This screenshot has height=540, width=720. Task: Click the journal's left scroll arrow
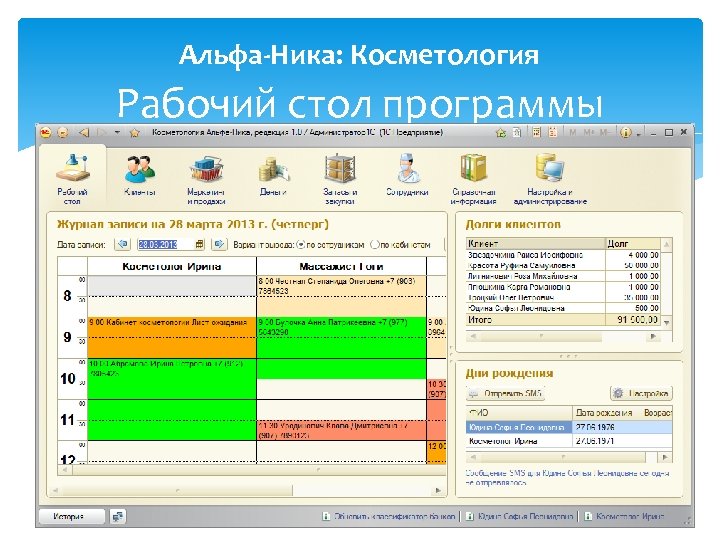(55, 490)
